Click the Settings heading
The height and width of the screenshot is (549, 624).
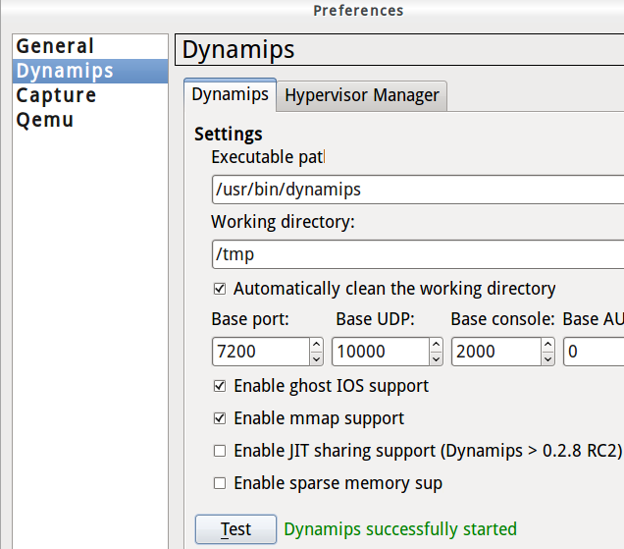(228, 134)
